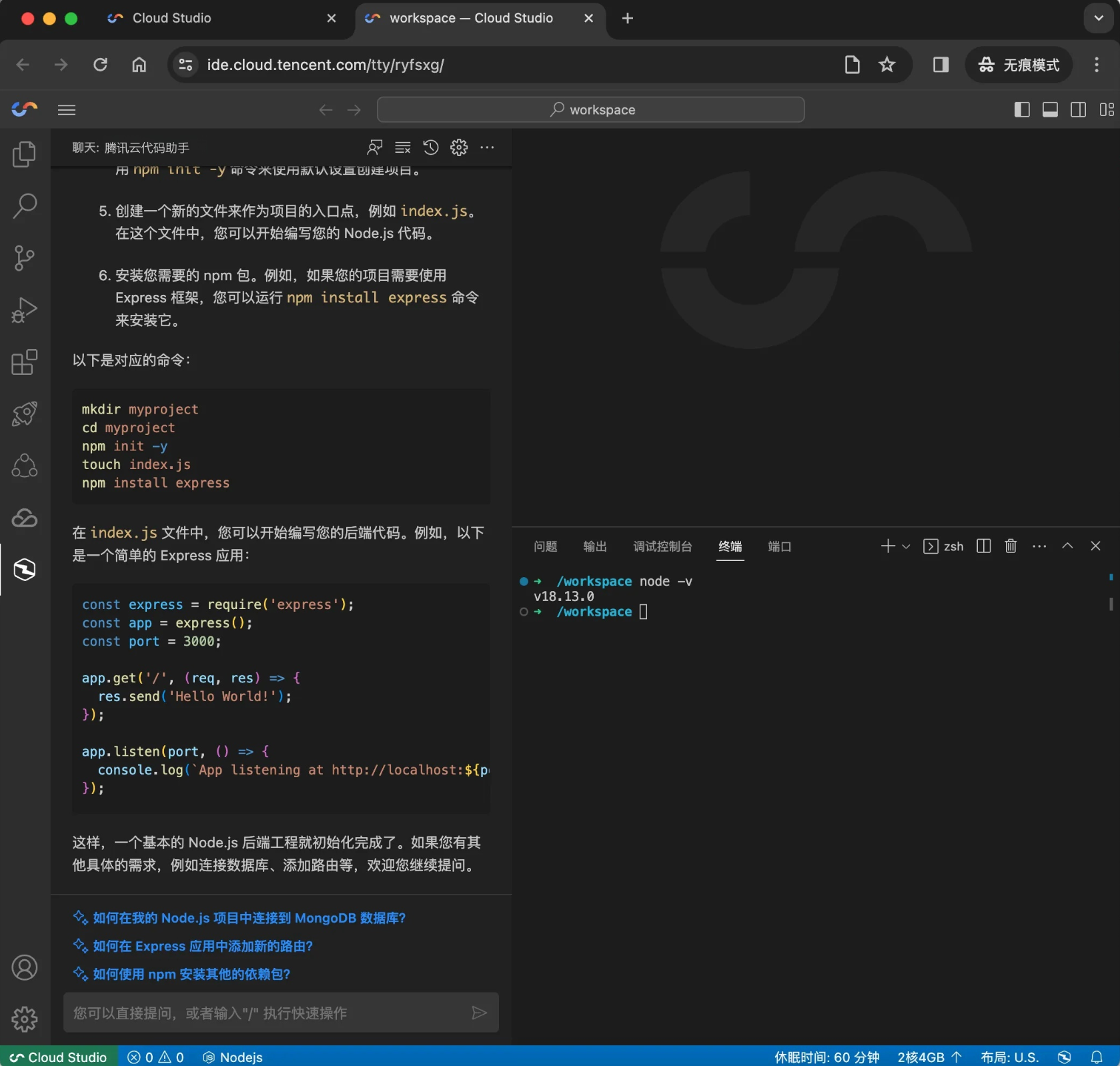Delete terminal with the trash icon

pos(1011,546)
